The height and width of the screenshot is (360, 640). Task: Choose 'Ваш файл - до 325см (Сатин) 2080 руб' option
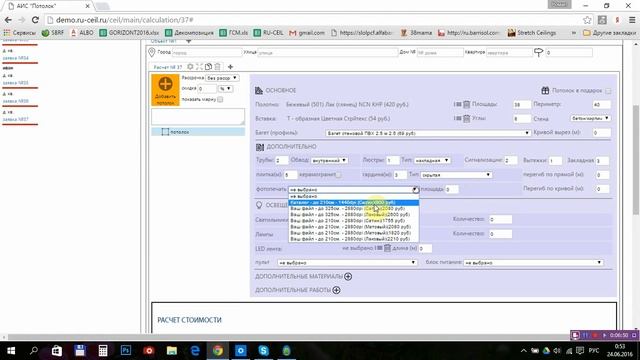(x=353, y=209)
